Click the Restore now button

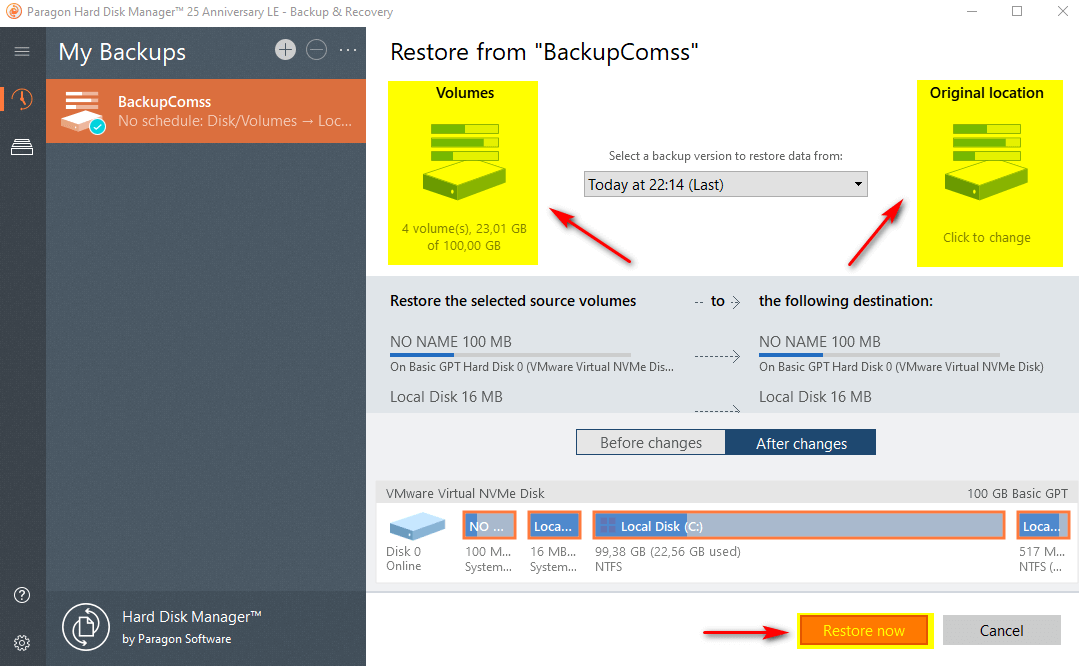[864, 630]
